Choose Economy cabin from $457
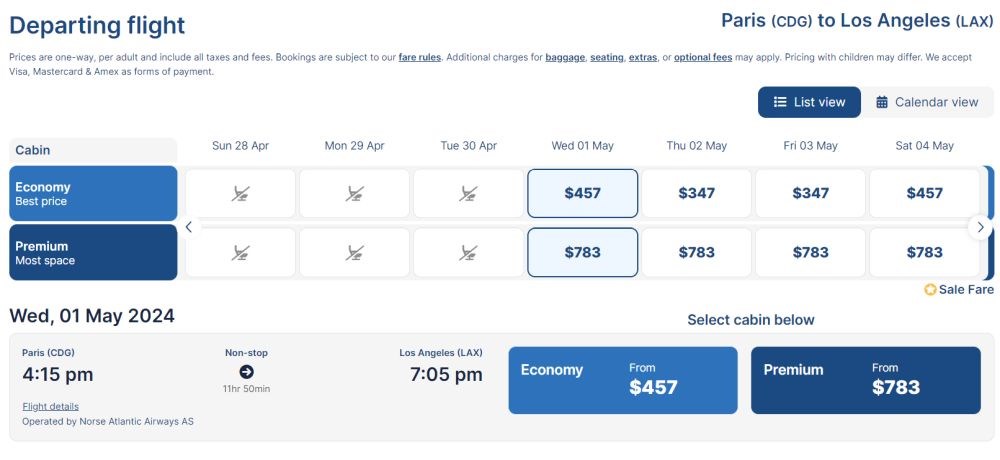The height and width of the screenshot is (460, 1000). 622,380
